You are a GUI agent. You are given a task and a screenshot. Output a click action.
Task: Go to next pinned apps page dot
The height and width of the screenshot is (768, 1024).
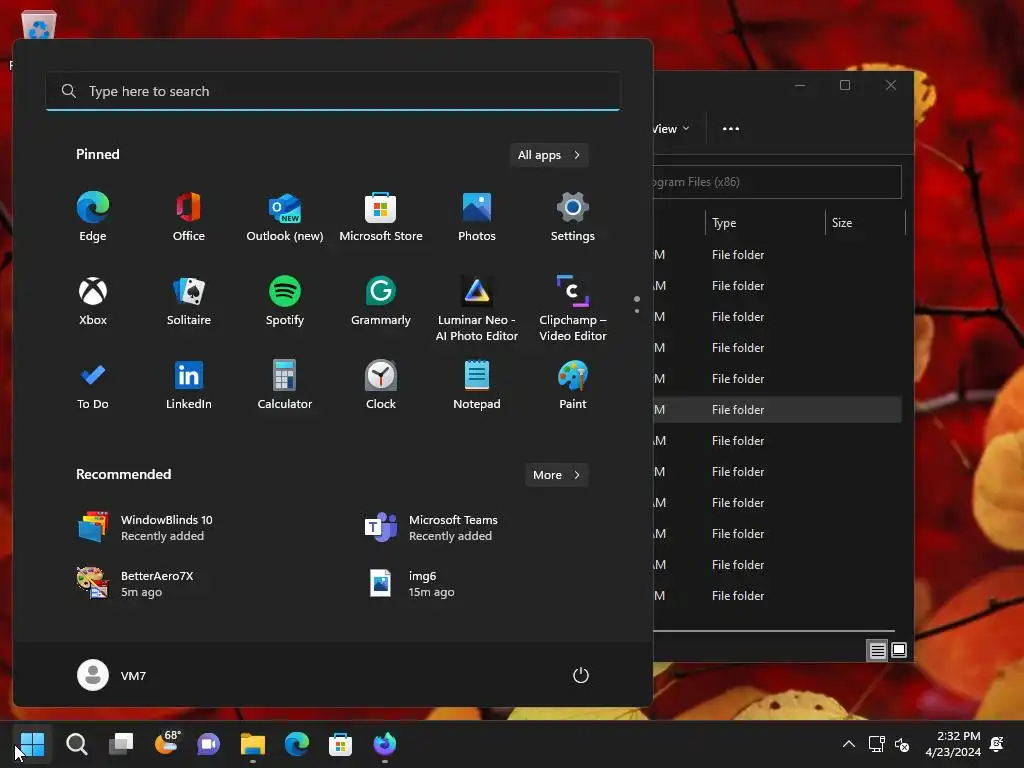(x=637, y=311)
